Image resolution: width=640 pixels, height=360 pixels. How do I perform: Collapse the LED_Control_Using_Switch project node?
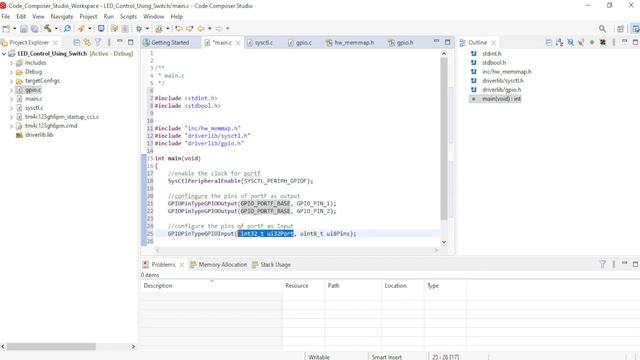point(4,54)
